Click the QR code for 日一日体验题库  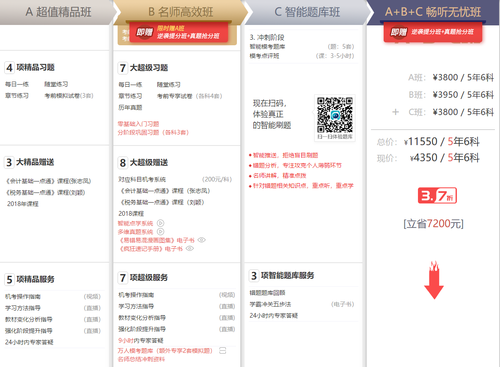pyautogui.click(x=335, y=115)
